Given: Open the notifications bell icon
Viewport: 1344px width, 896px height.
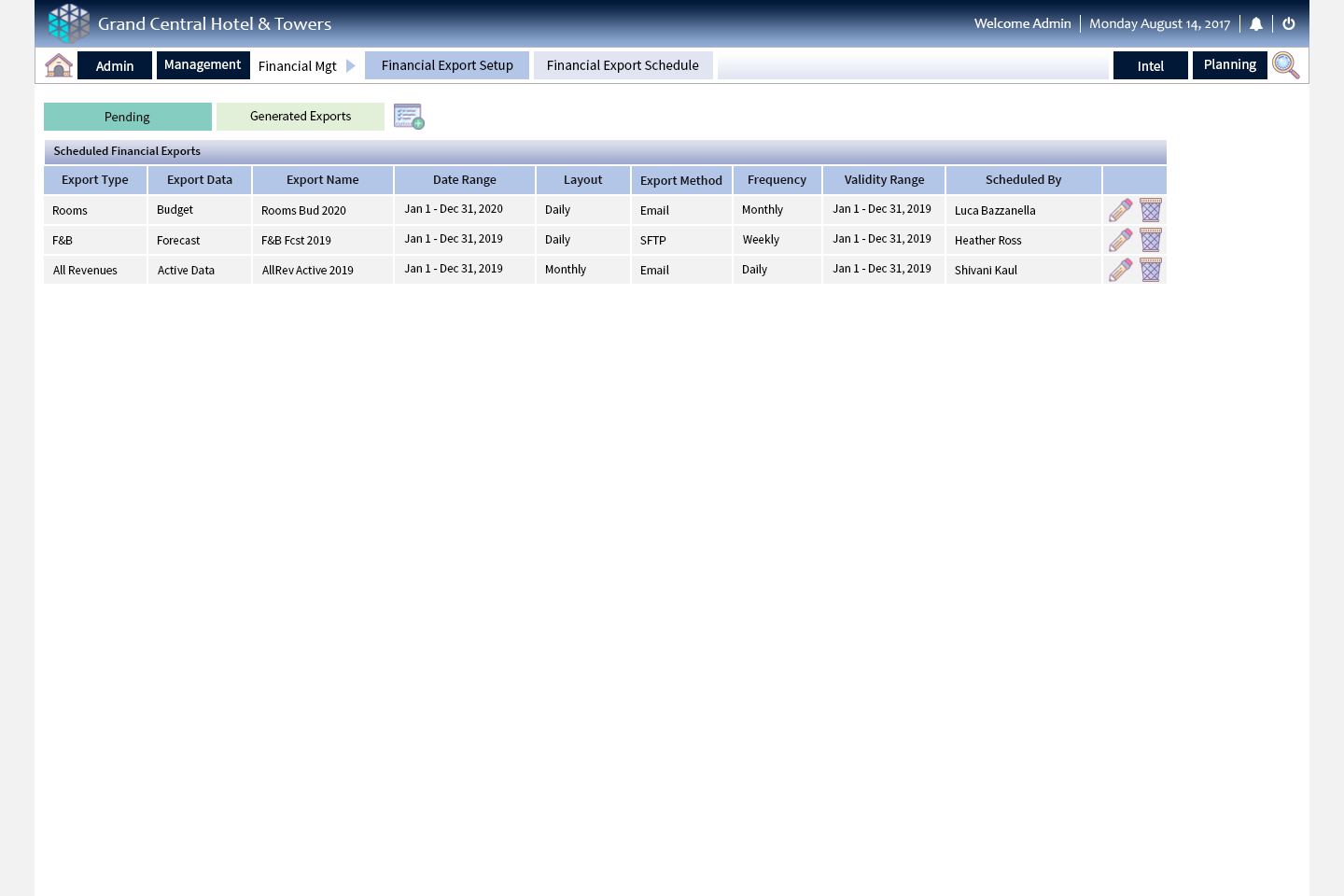Looking at the screenshot, I should (1256, 24).
